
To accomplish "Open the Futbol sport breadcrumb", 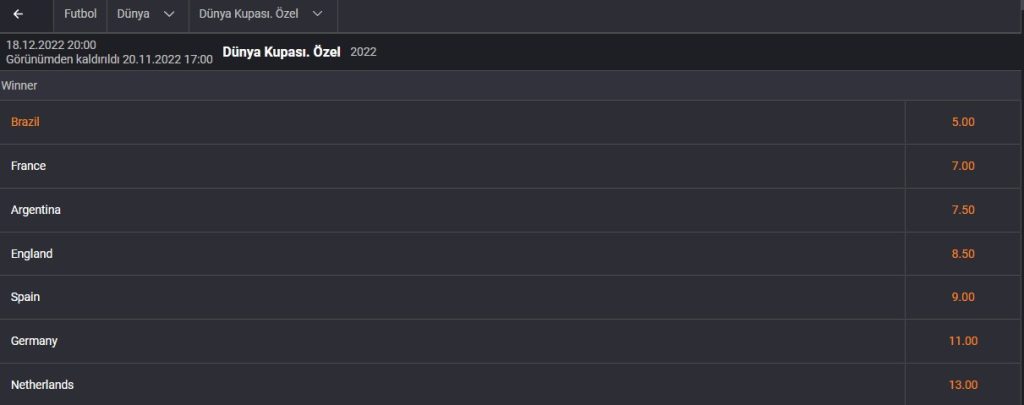I will click(x=80, y=14).
